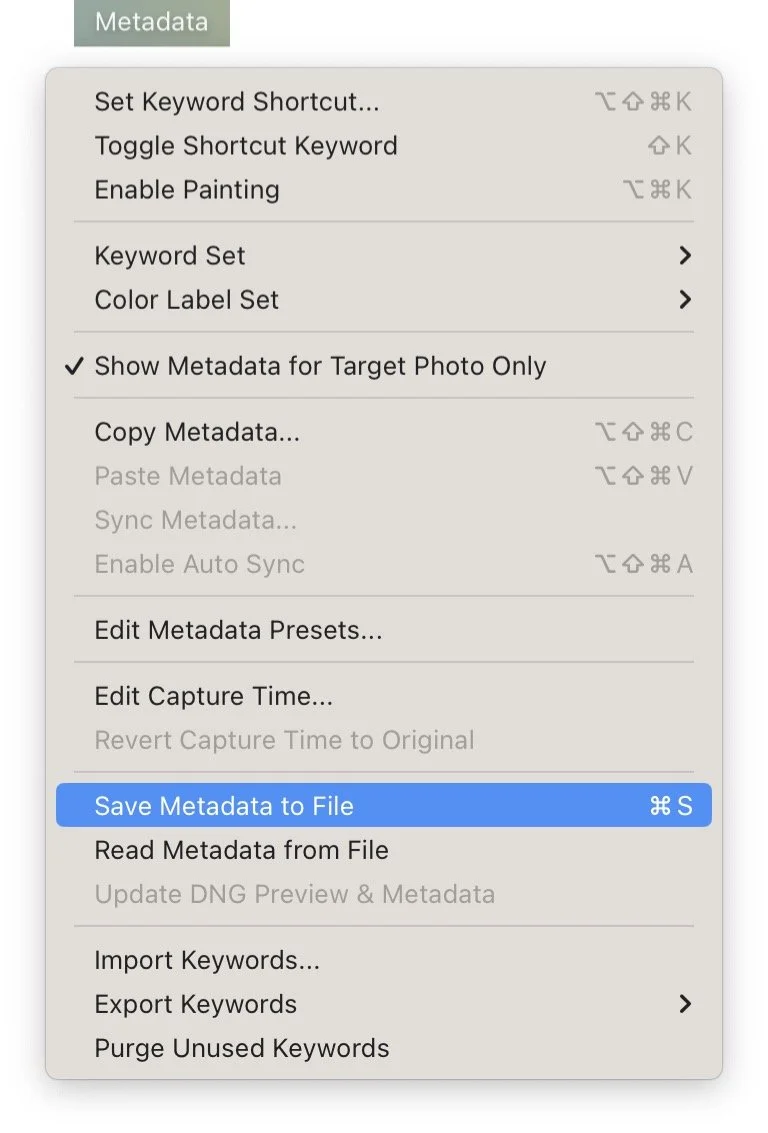Image resolution: width=768 pixels, height=1133 pixels.
Task: Expand the Keyword Set submenu arrow
Action: (x=685, y=256)
